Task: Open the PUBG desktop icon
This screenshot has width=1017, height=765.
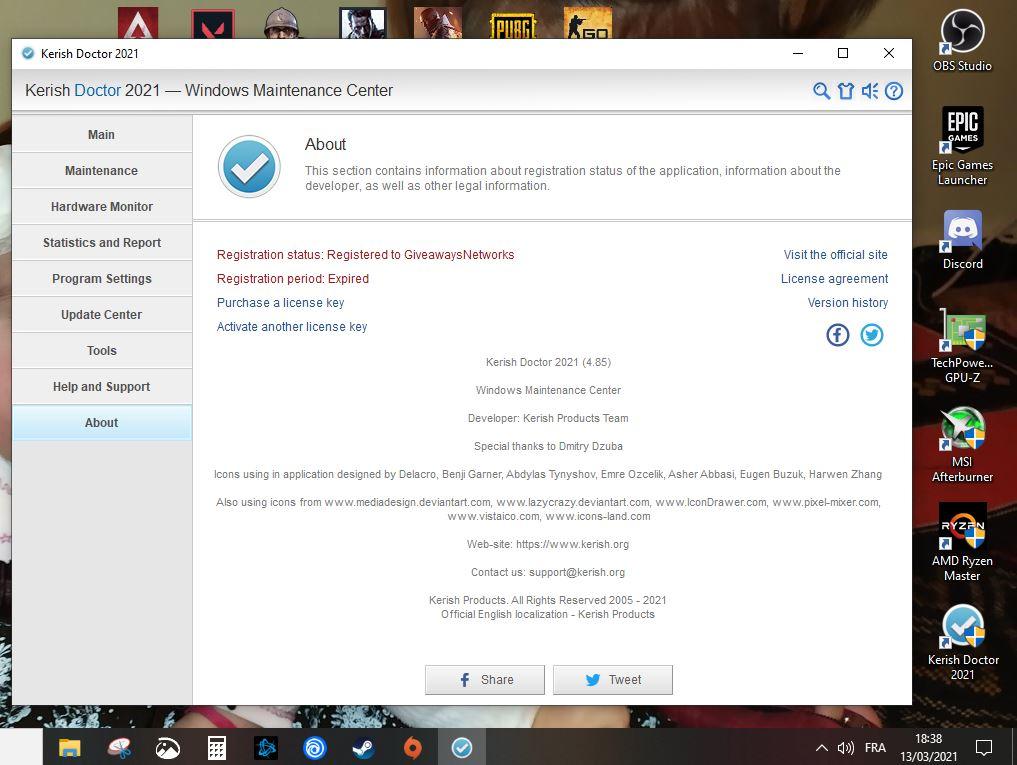Action: click(513, 25)
